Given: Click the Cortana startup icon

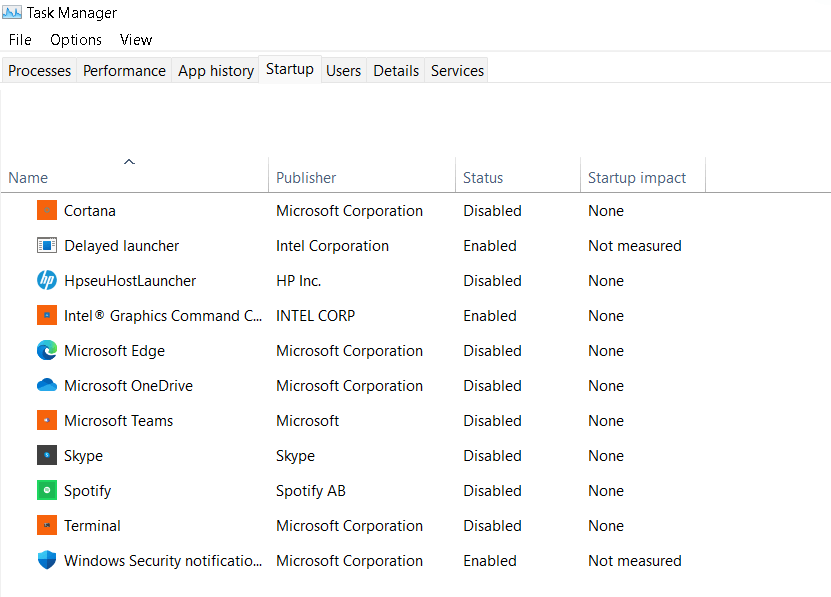Looking at the screenshot, I should click(x=46, y=211).
